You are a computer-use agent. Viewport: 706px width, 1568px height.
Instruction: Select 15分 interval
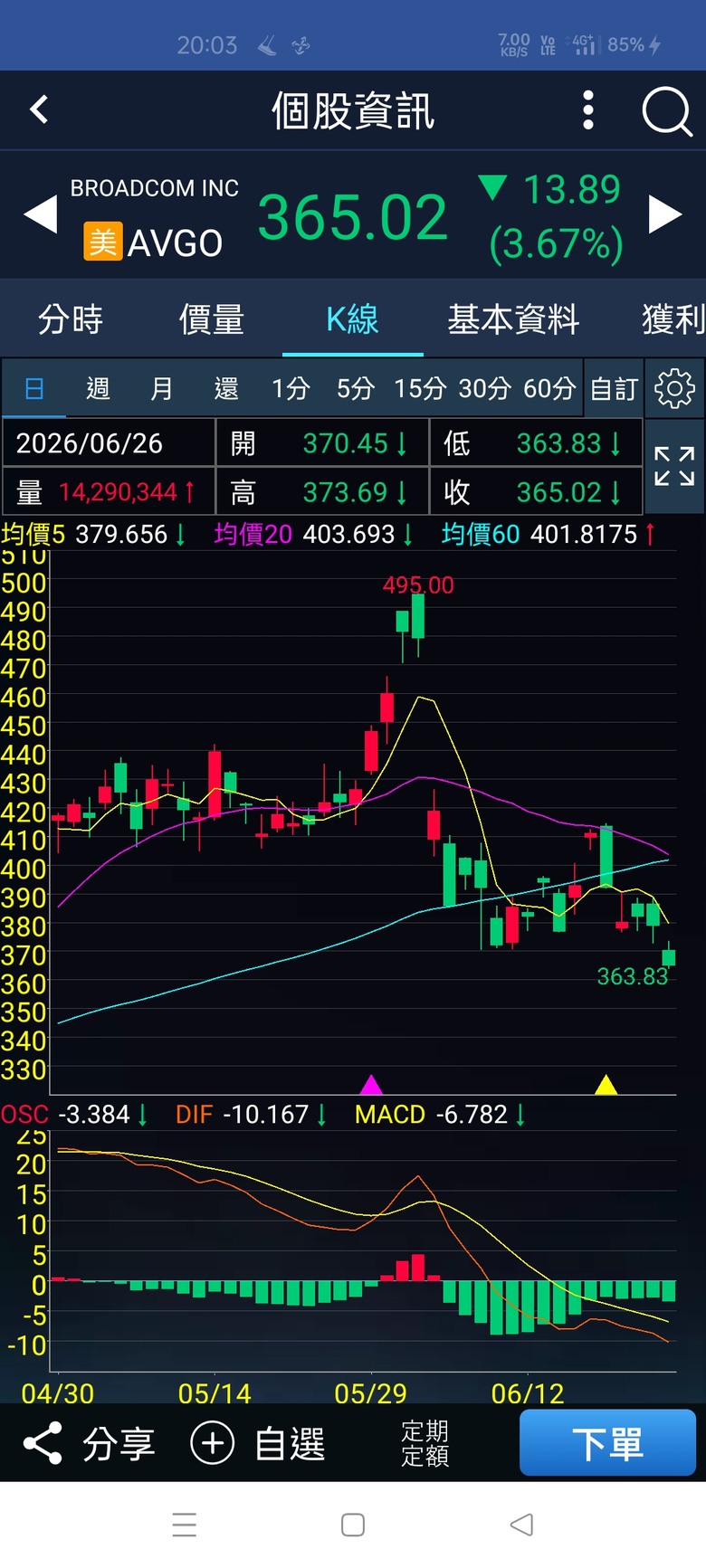coord(420,389)
